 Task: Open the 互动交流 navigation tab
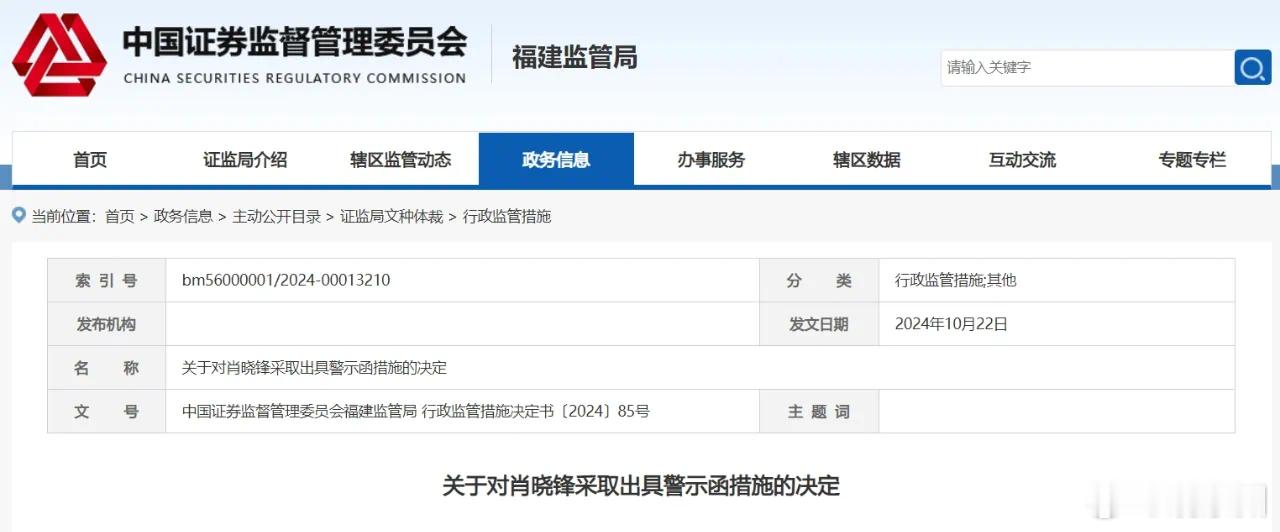(1022, 160)
